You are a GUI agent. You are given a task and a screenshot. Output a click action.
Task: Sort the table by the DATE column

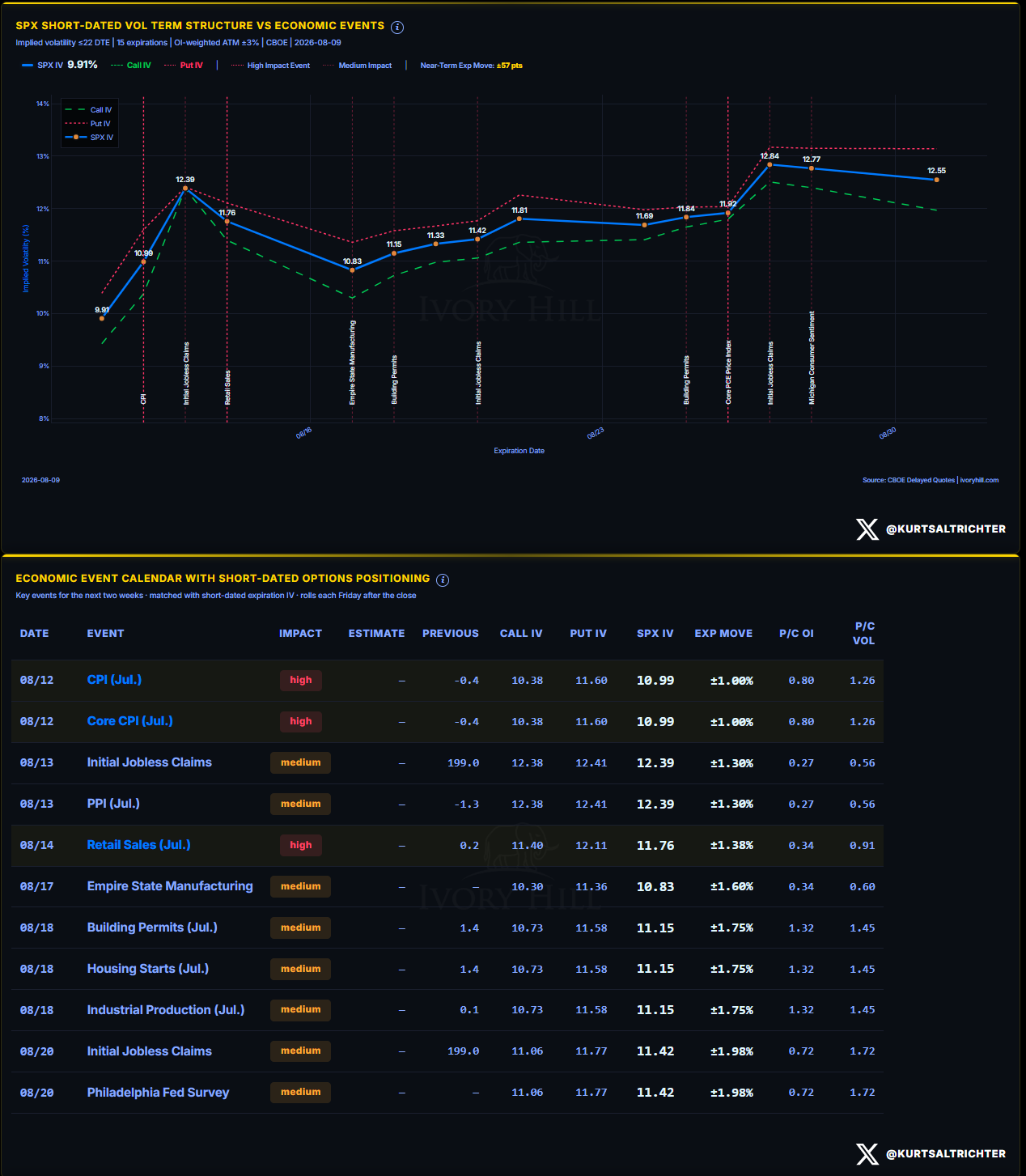pos(35,634)
